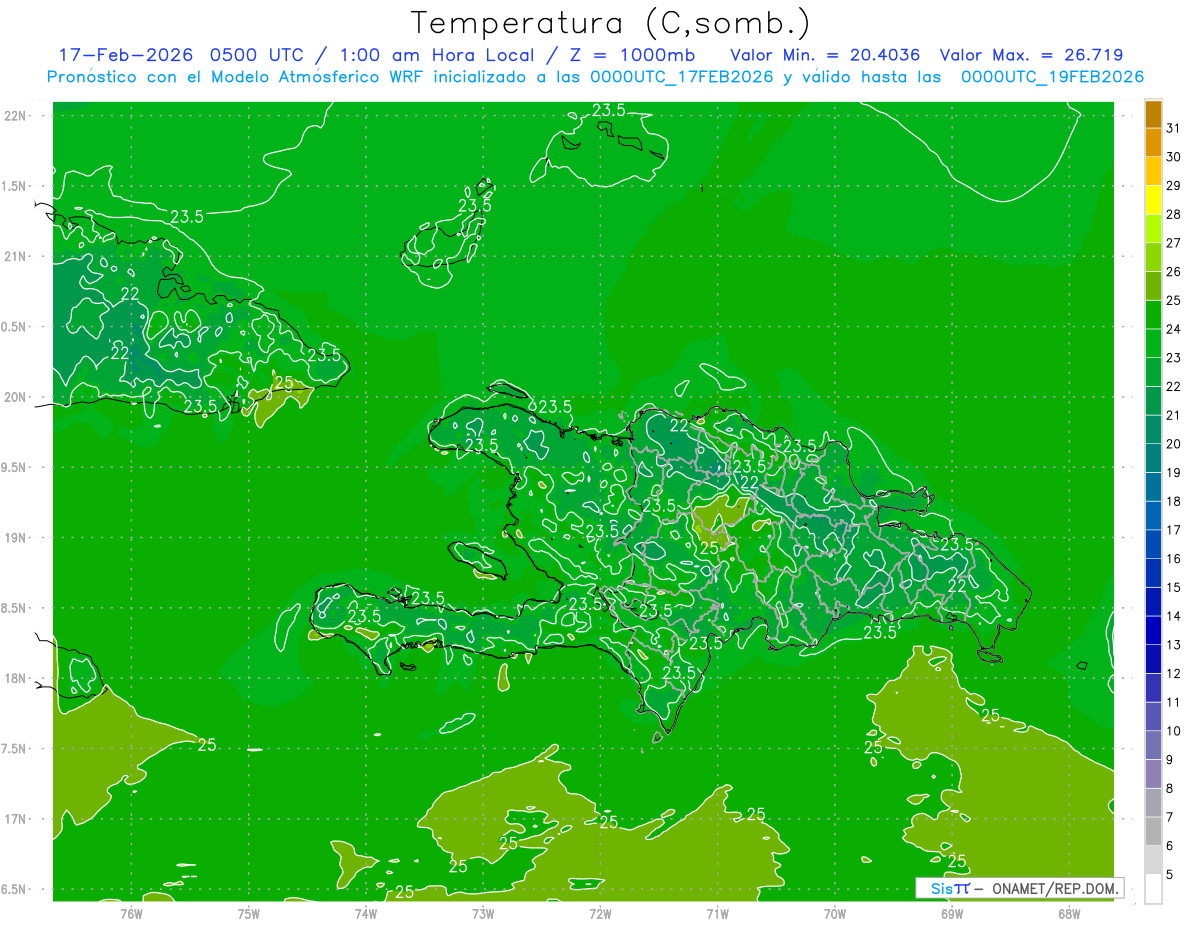Image resolution: width=1200 pixels, height=927 pixels.
Task: Click the yellow swatch between 28 and 29
Action: click(1153, 199)
